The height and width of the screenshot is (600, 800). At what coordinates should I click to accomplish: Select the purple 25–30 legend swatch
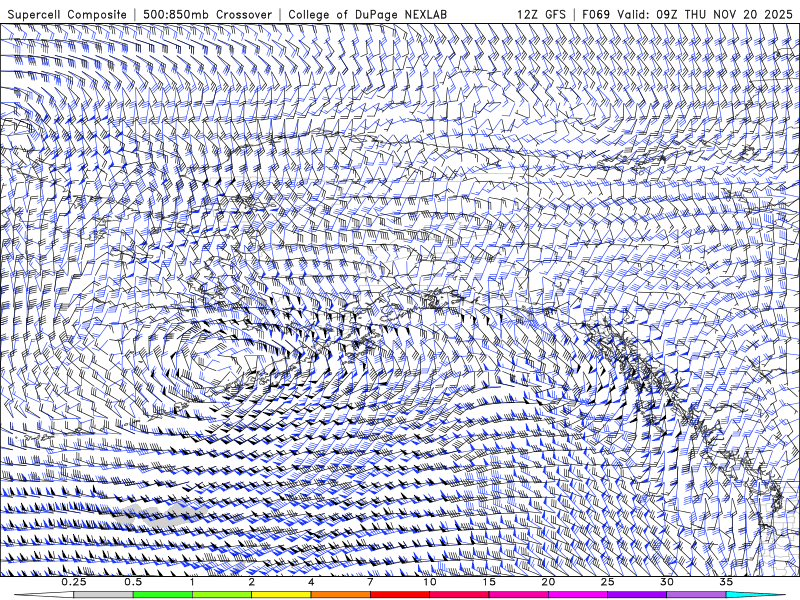coord(637,595)
